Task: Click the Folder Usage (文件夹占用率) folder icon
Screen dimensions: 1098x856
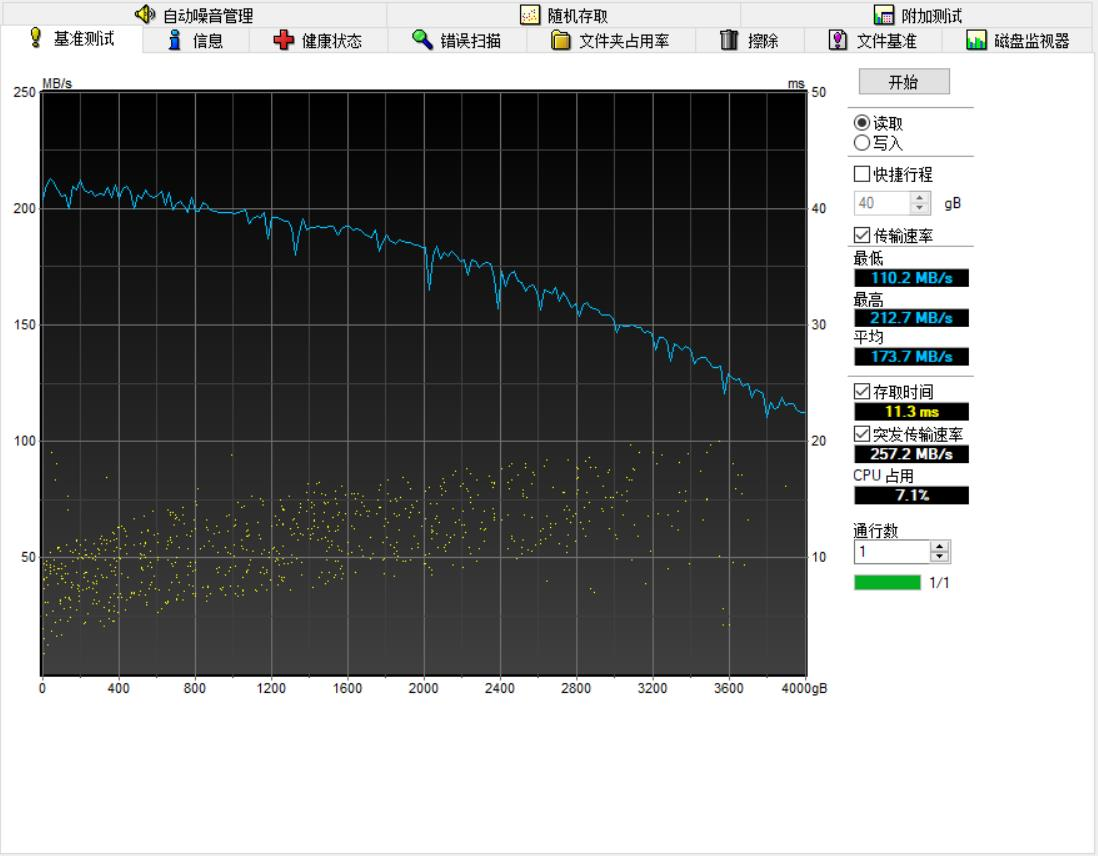Action: pos(561,40)
